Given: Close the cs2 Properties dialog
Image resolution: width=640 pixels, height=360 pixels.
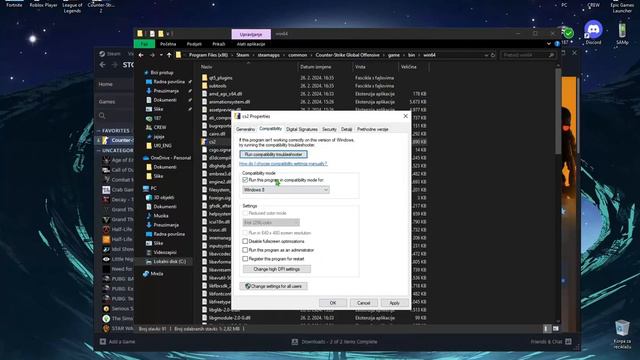Looking at the screenshot, I should 405,116.
